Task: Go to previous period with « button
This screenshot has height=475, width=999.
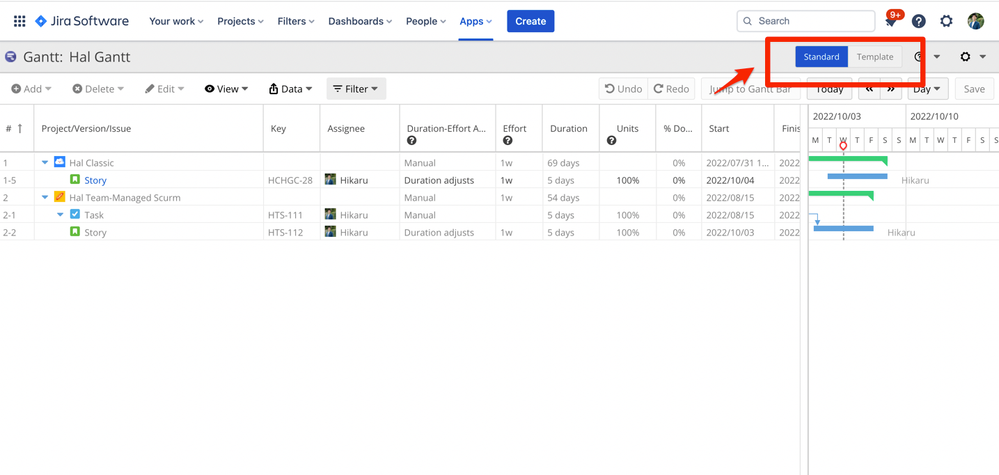Action: (869, 89)
